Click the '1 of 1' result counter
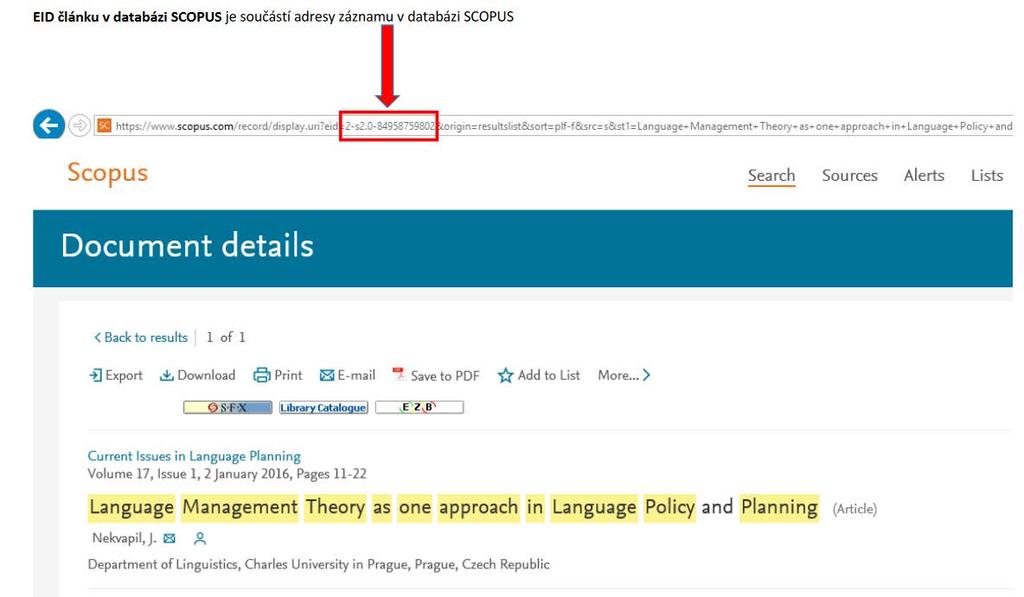The width and height of the screenshot is (1024, 597). click(x=226, y=338)
